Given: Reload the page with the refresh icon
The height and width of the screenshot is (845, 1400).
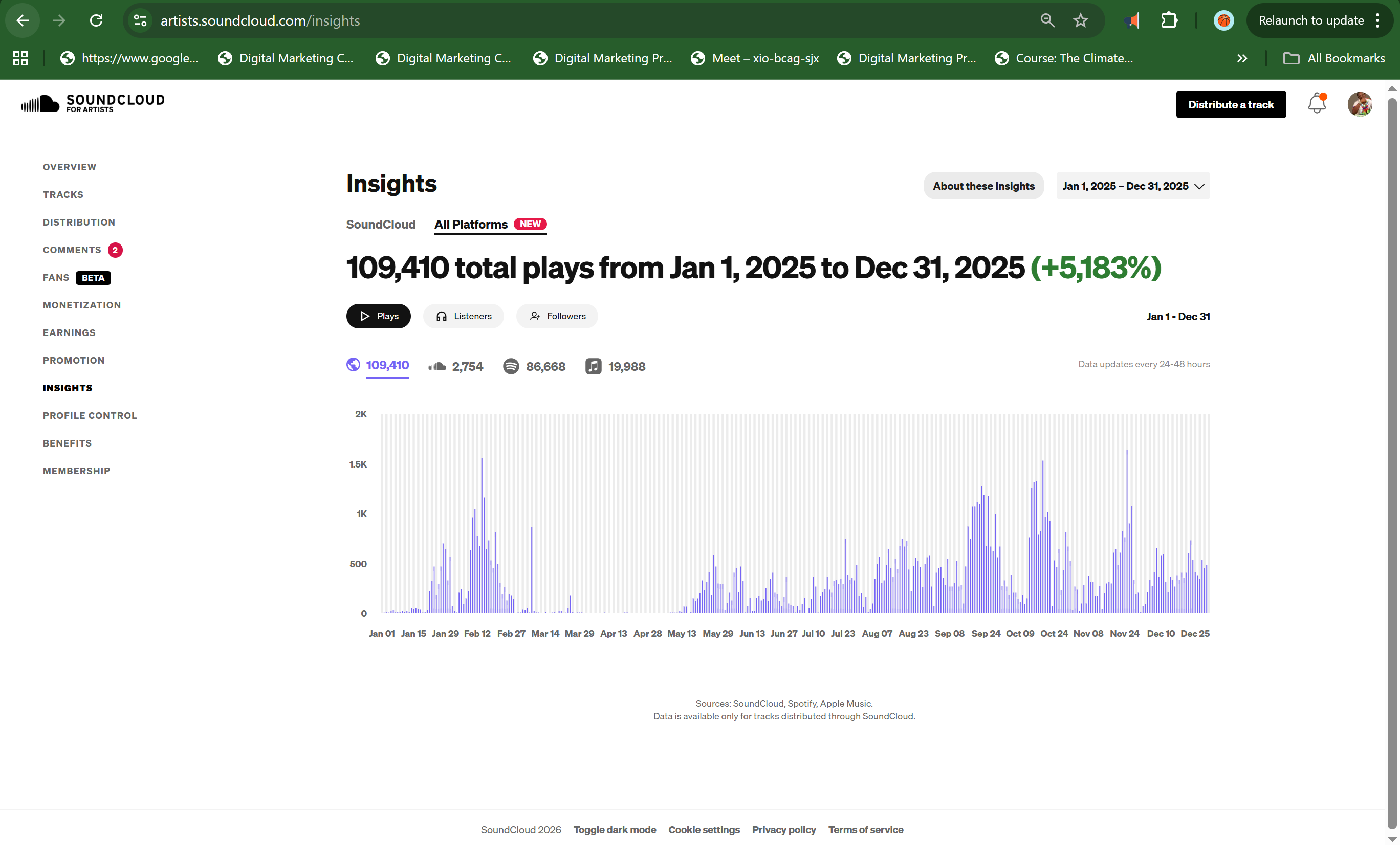Looking at the screenshot, I should click(x=96, y=20).
